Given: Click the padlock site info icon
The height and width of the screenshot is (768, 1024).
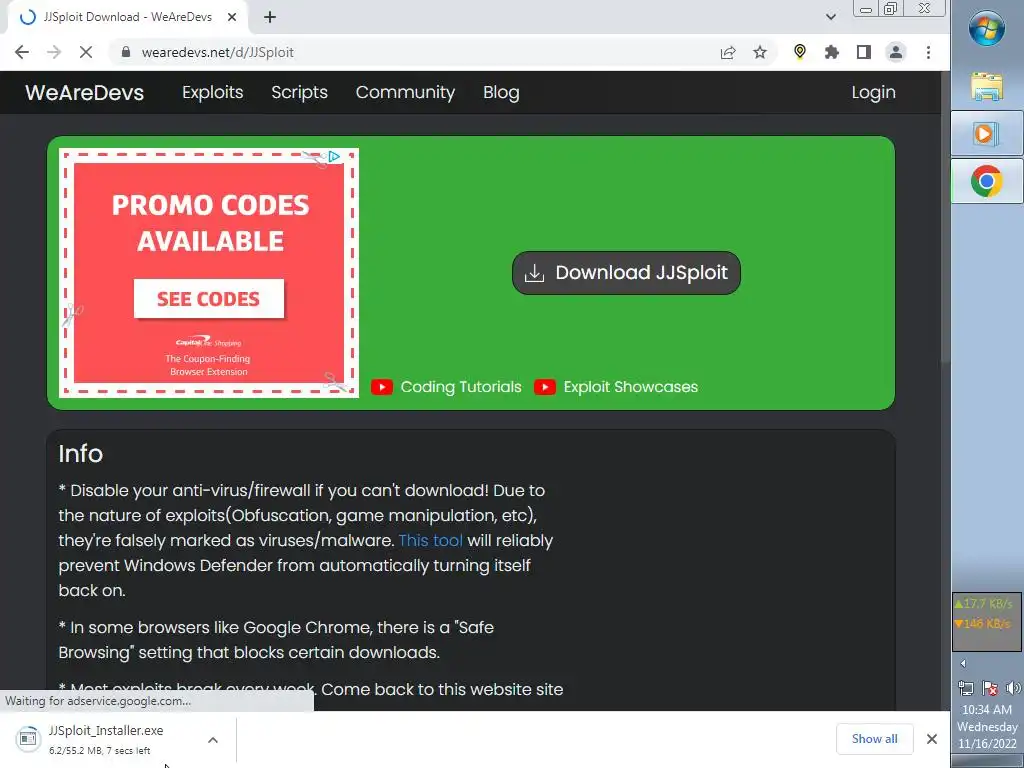Looking at the screenshot, I should pos(126,52).
